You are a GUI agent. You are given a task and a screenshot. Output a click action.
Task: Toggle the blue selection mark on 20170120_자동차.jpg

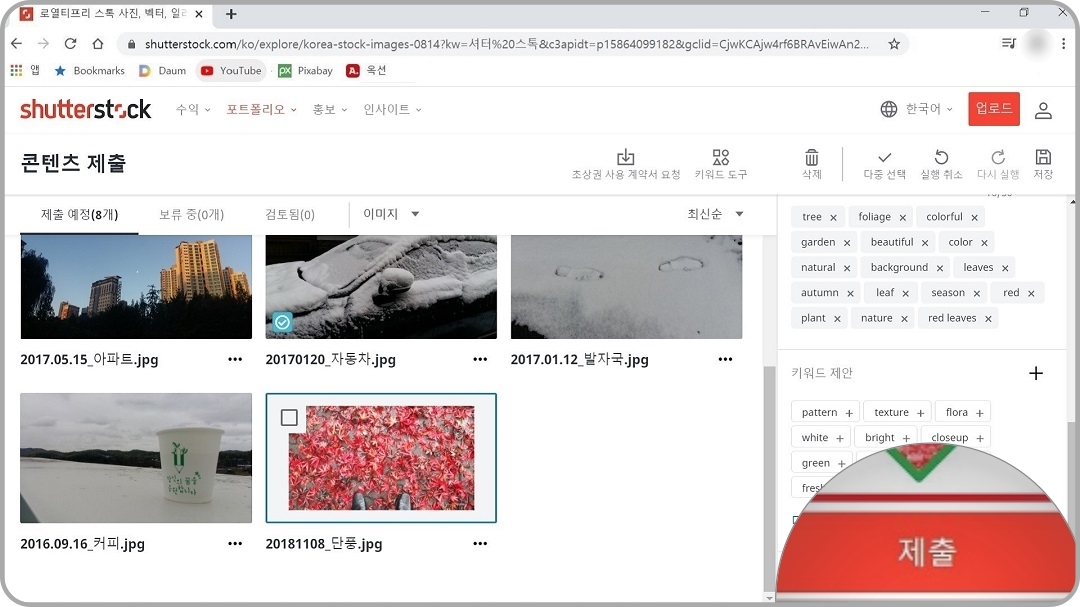281,323
